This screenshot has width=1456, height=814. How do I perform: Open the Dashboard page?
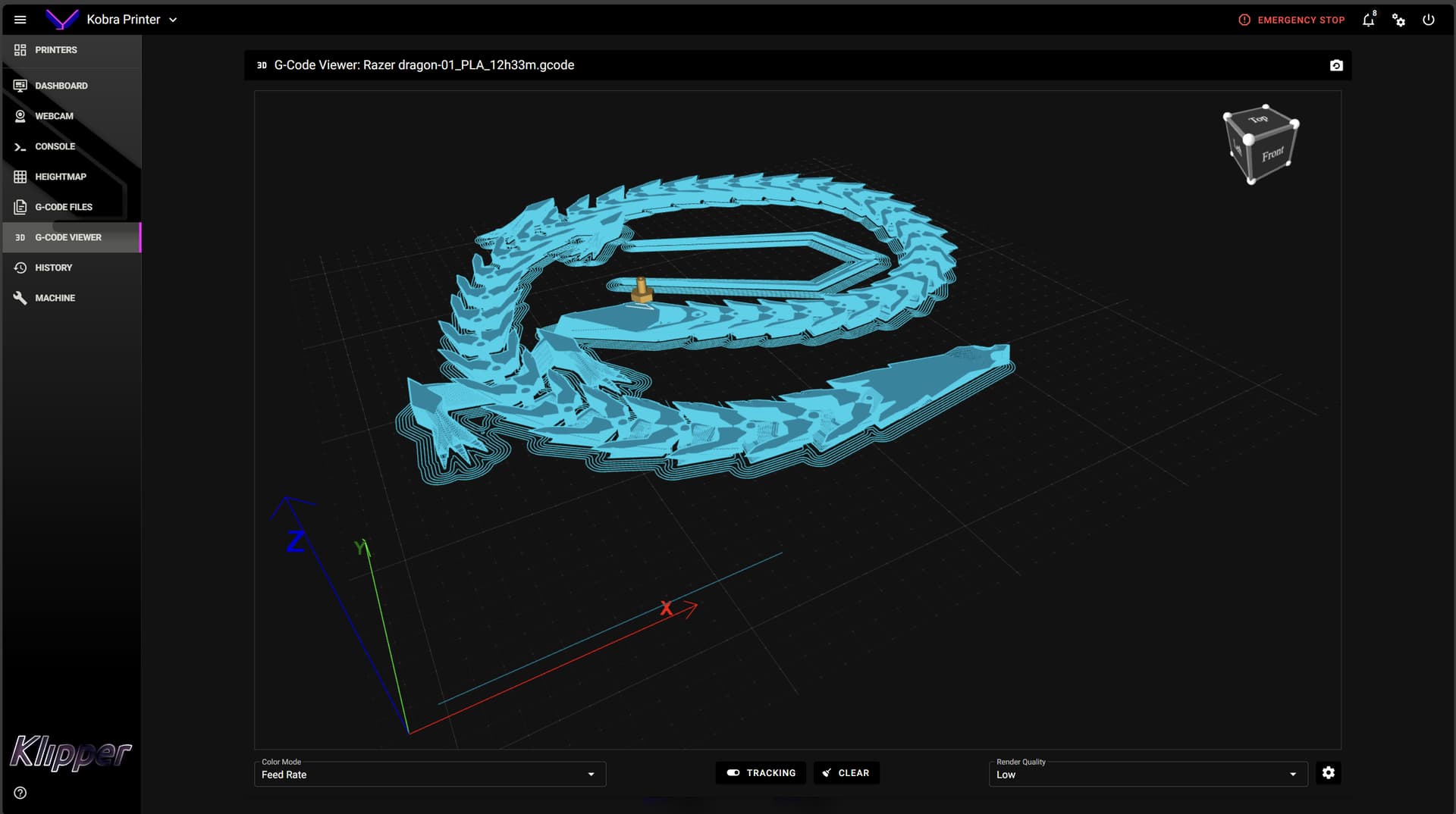pyautogui.click(x=71, y=86)
